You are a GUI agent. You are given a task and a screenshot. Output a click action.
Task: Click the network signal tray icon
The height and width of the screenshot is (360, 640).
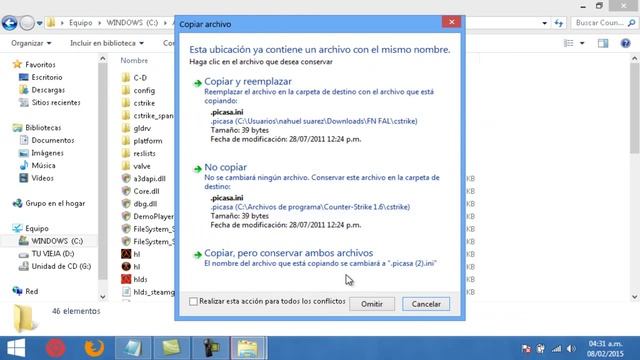[x=556, y=349]
